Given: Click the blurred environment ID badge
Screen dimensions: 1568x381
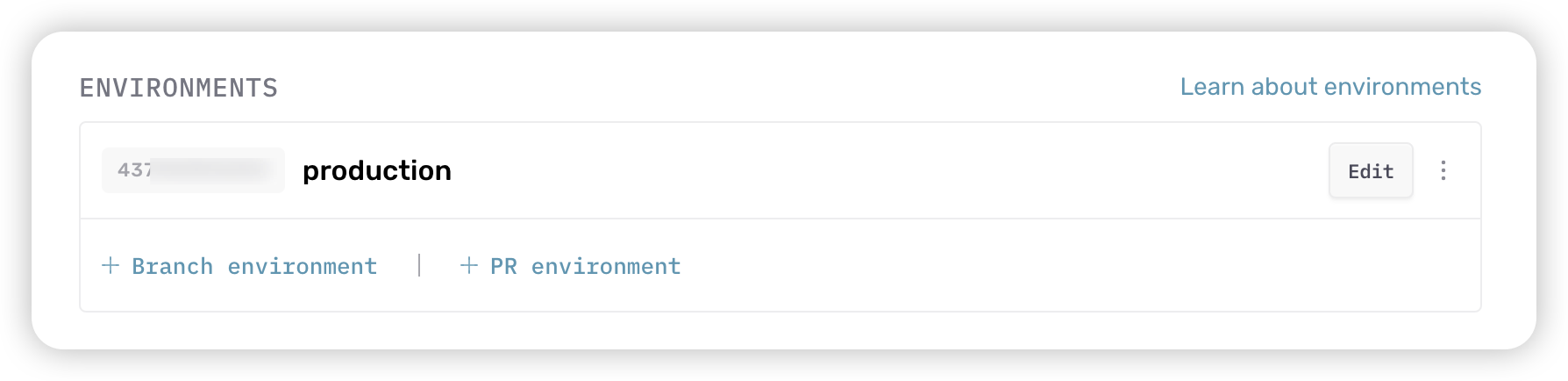Looking at the screenshot, I should [x=193, y=170].
